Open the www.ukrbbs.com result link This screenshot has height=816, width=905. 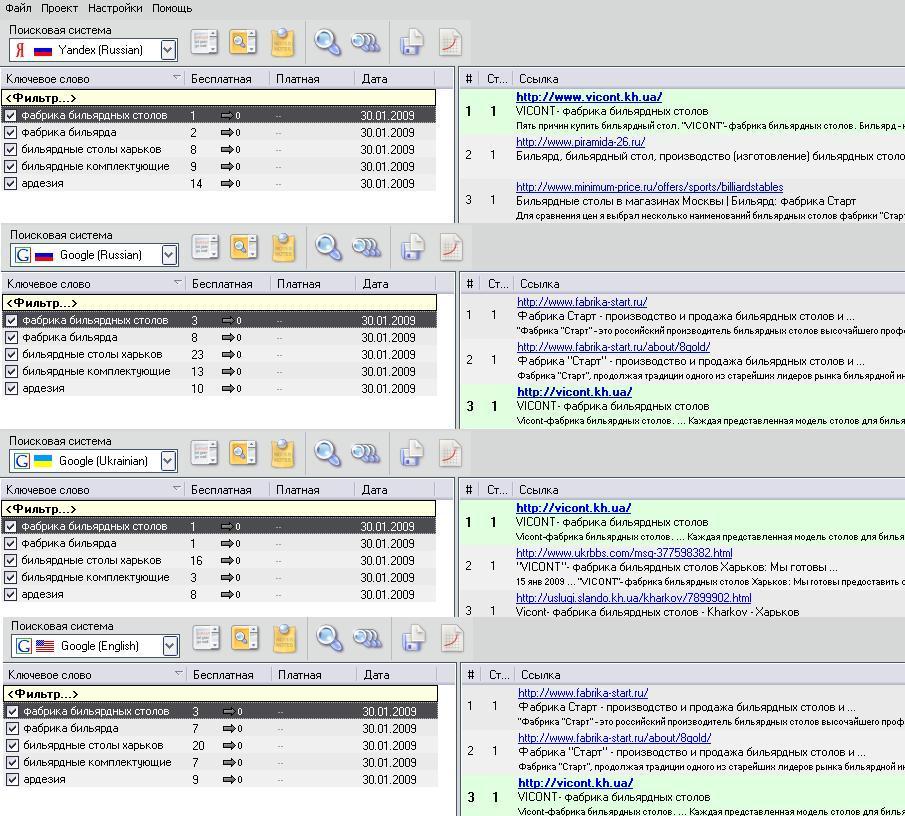pos(623,553)
